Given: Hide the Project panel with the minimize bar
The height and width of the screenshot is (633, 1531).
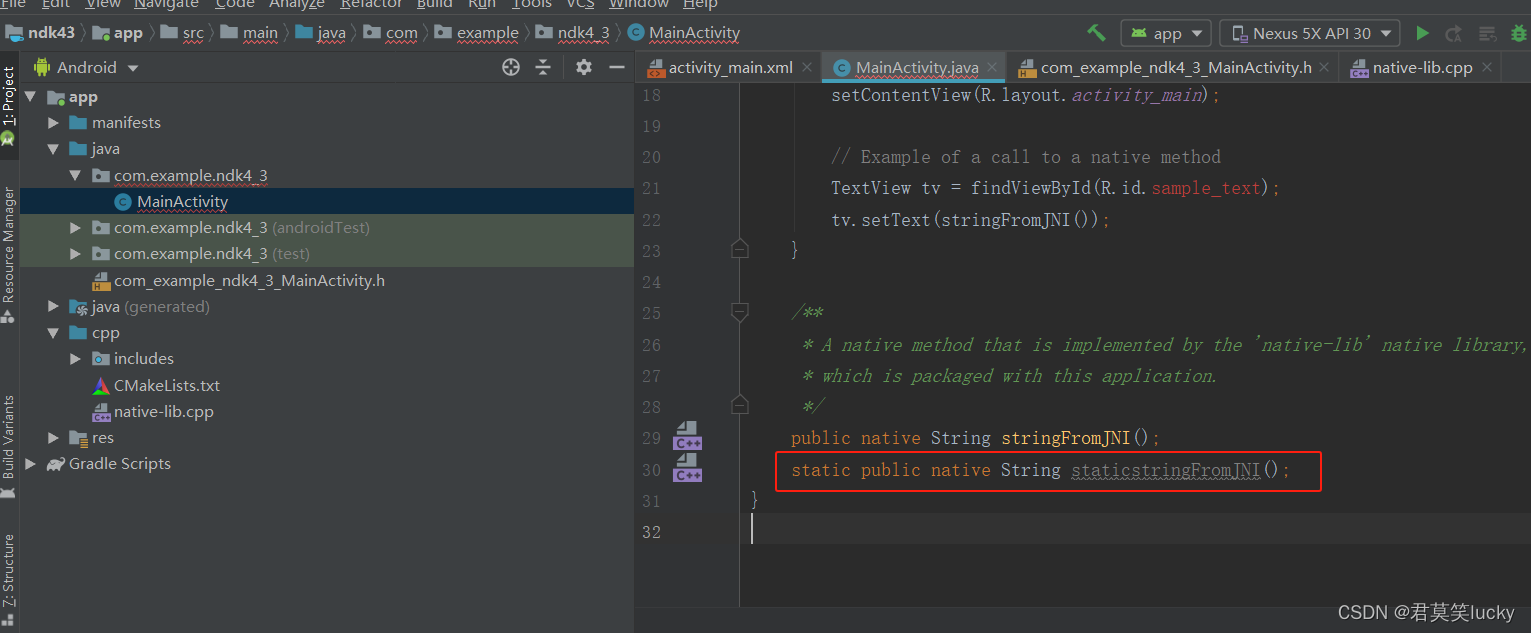Looking at the screenshot, I should tap(617, 67).
